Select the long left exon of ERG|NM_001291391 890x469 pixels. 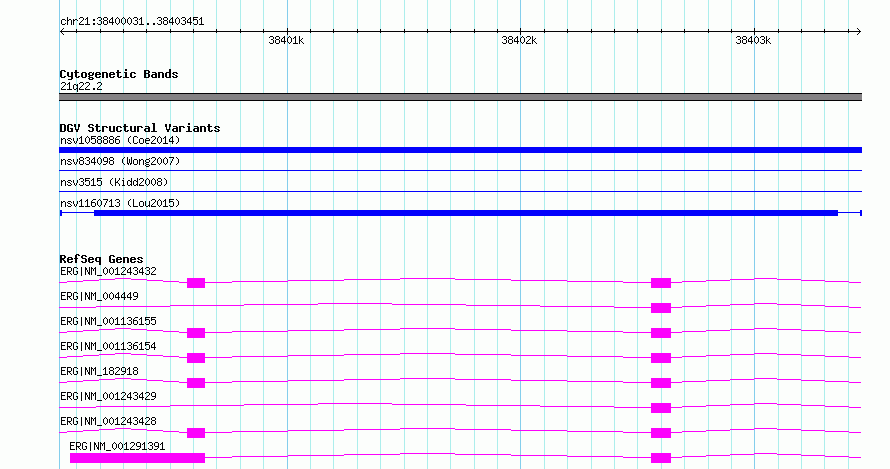137,458
